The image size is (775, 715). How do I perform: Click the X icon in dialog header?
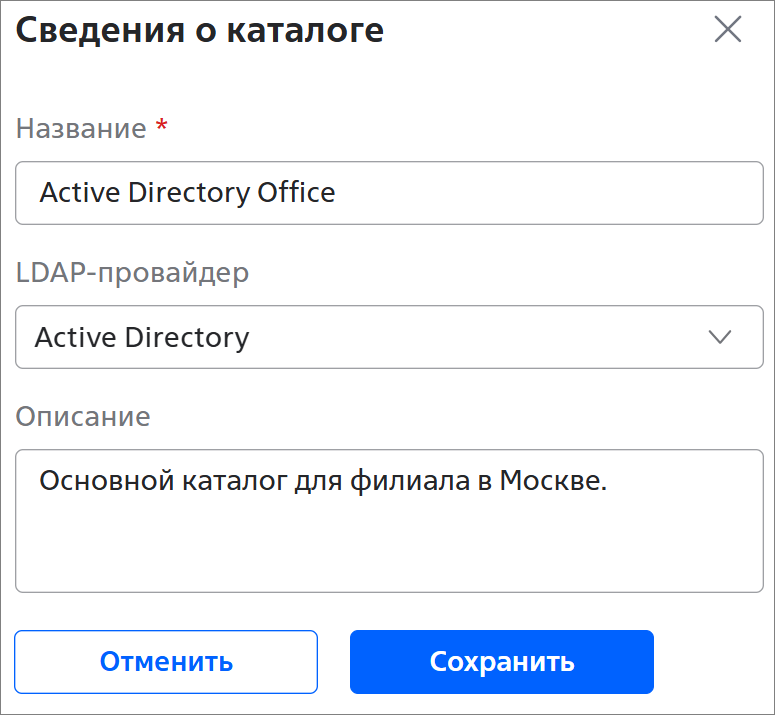pos(728,29)
